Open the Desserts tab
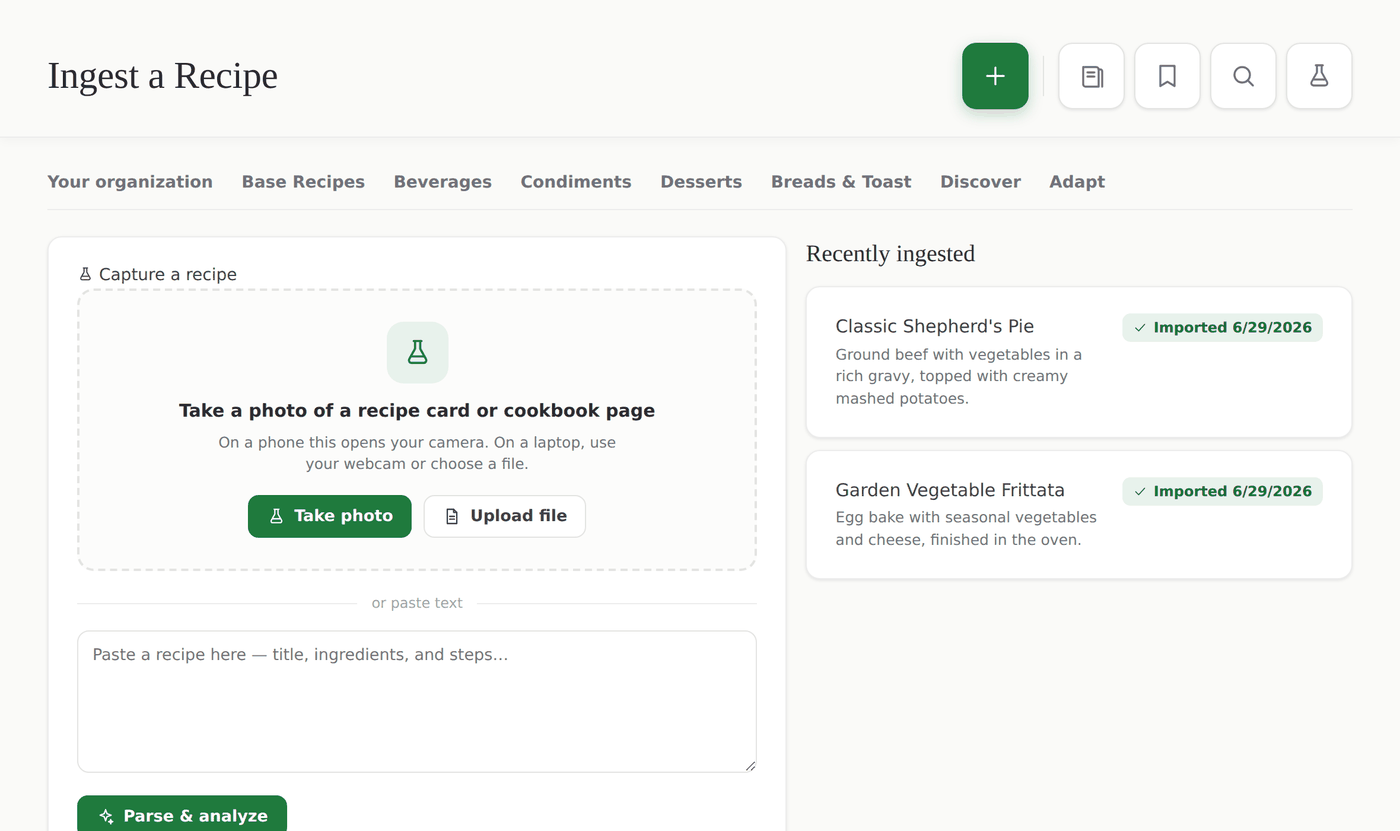The image size is (1400, 831). coord(701,182)
